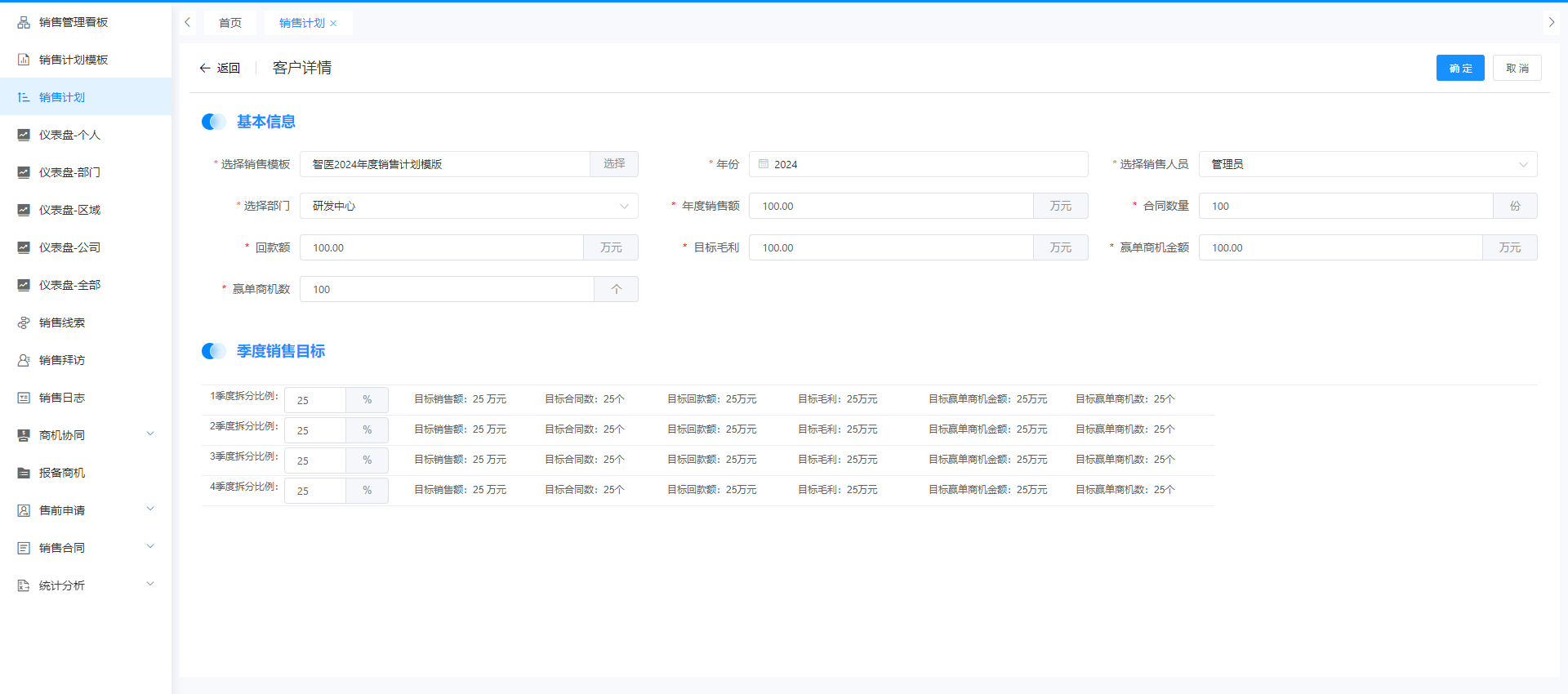
Task: Open 仪表盘-个人 via its chart icon
Action: click(x=24, y=135)
